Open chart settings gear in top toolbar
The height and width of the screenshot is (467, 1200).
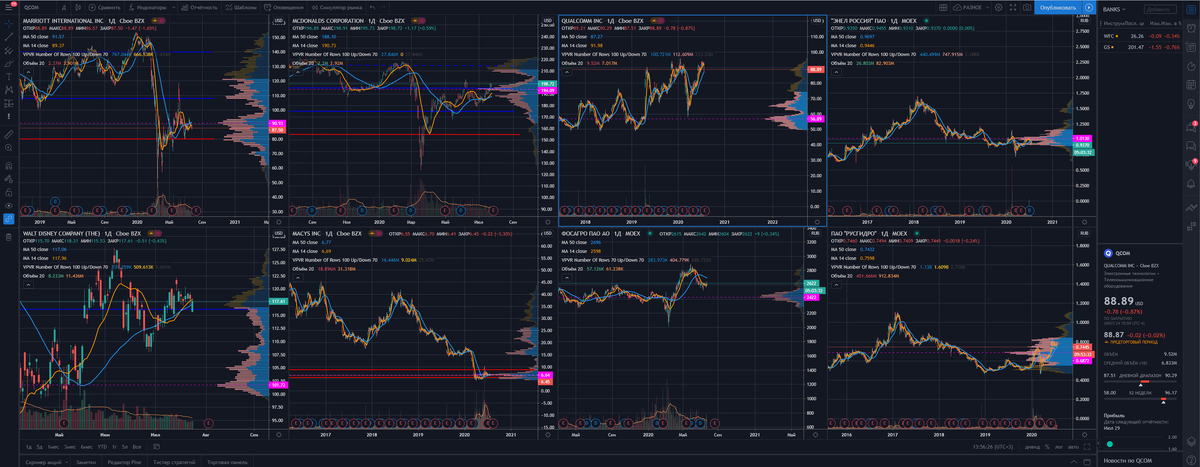click(998, 8)
